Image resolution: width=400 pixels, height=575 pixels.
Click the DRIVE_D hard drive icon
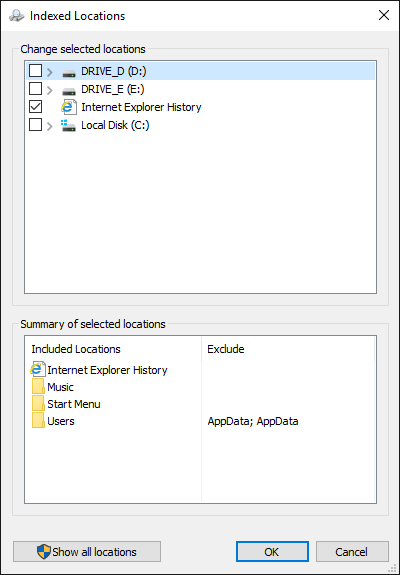coord(69,73)
